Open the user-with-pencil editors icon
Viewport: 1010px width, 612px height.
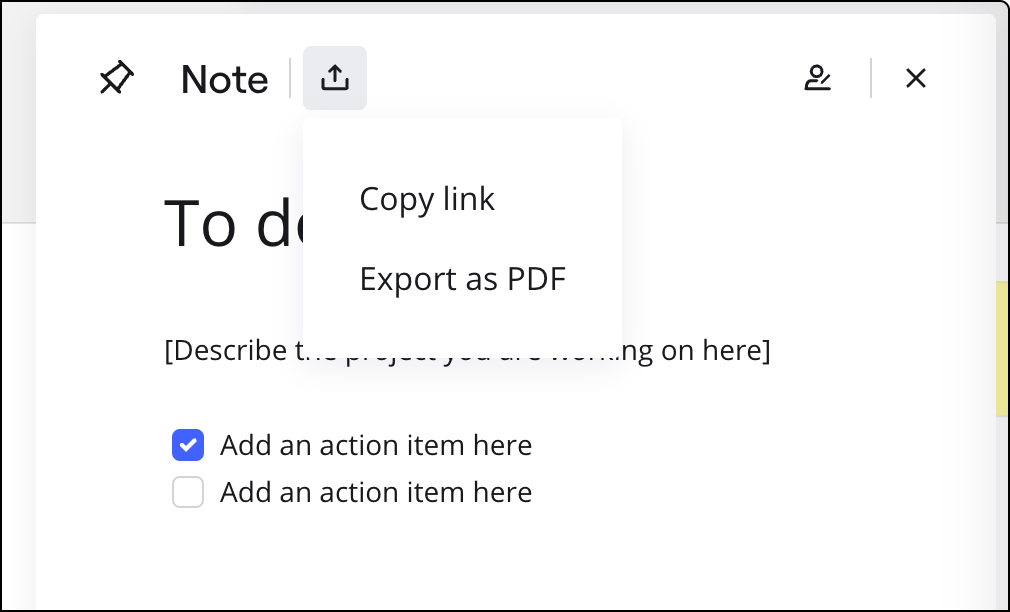click(x=818, y=78)
